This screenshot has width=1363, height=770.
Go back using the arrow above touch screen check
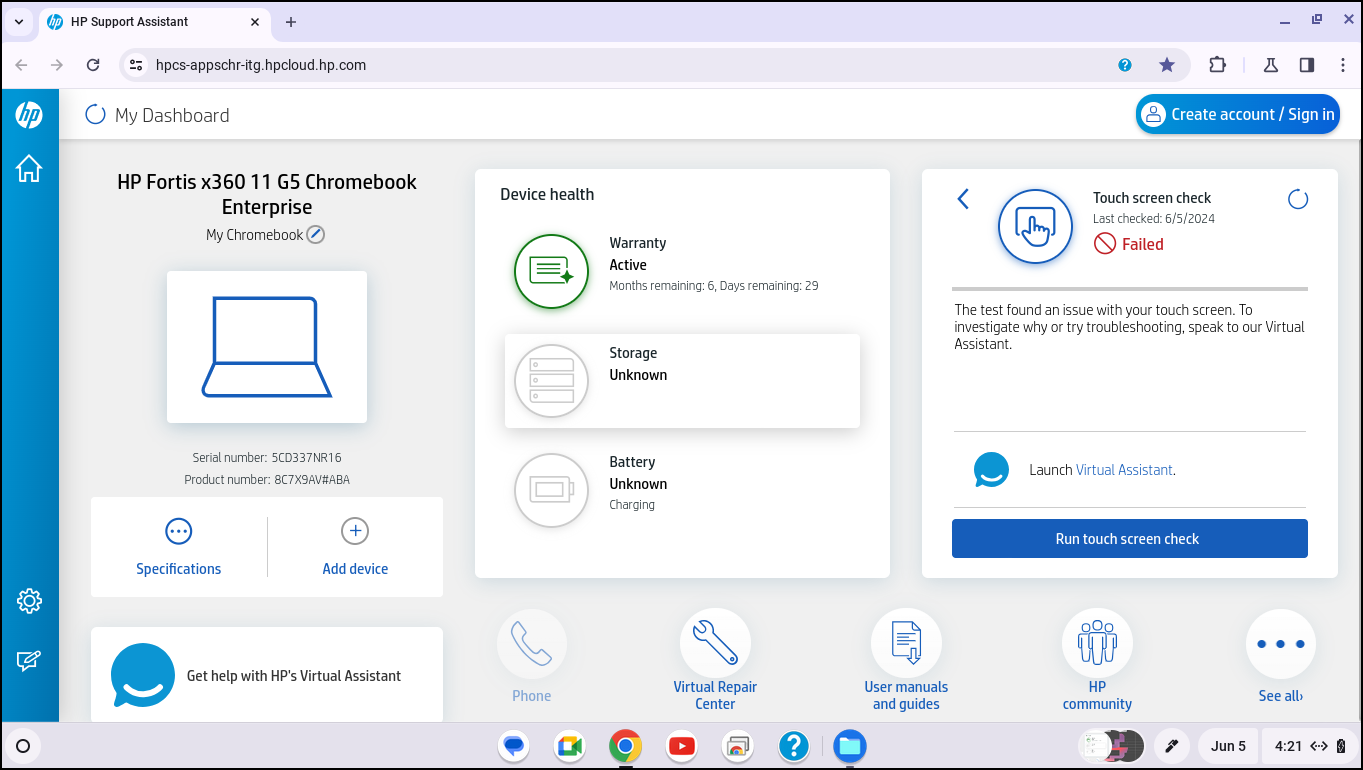[962, 198]
